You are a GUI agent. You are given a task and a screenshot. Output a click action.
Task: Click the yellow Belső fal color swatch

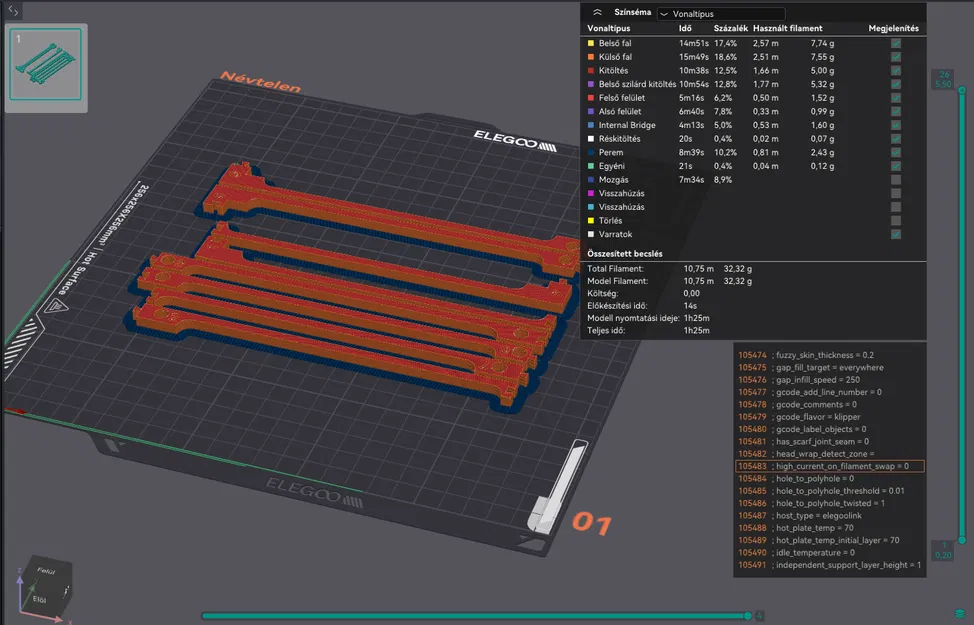[591, 43]
